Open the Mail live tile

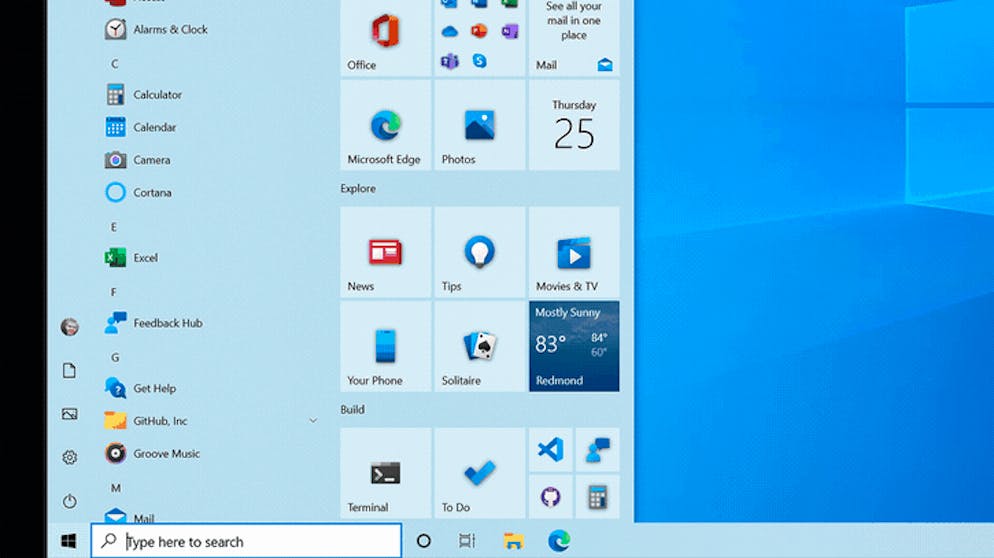(x=574, y=38)
